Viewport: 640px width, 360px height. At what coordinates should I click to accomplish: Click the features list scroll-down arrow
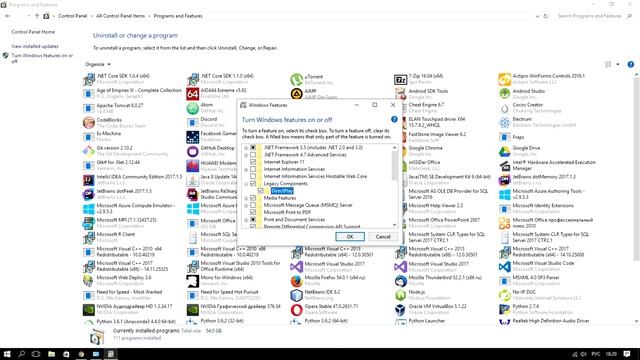tap(394, 225)
